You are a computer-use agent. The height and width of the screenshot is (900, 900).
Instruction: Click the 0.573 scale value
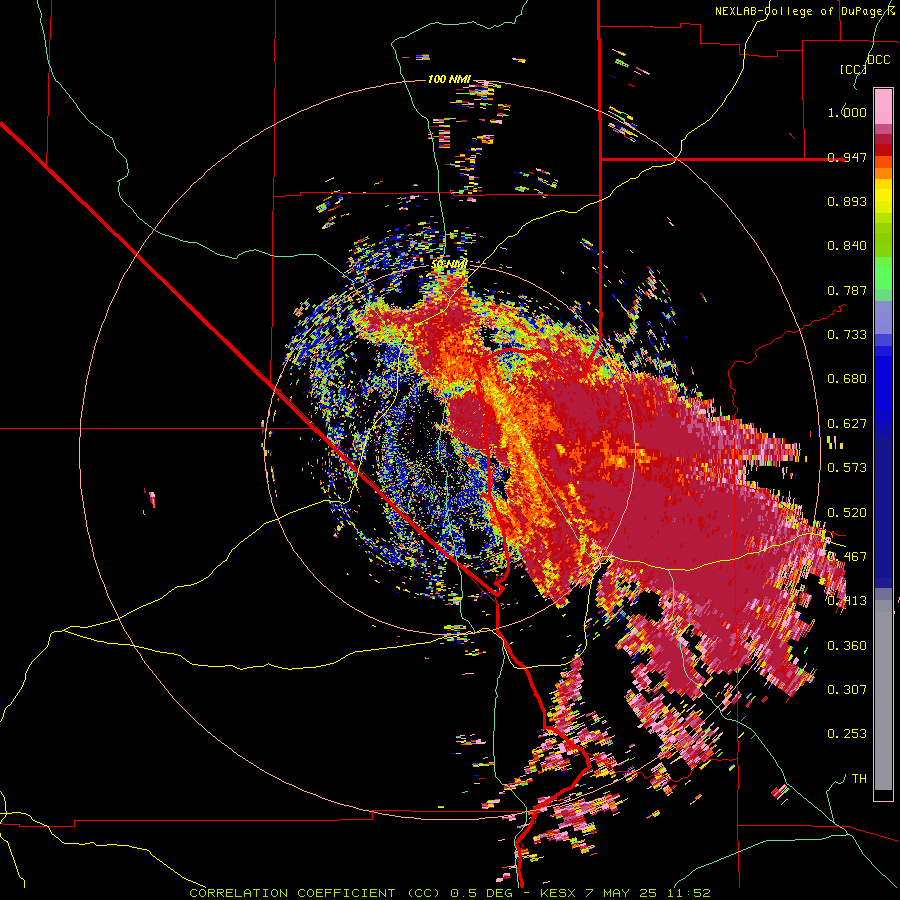point(847,468)
